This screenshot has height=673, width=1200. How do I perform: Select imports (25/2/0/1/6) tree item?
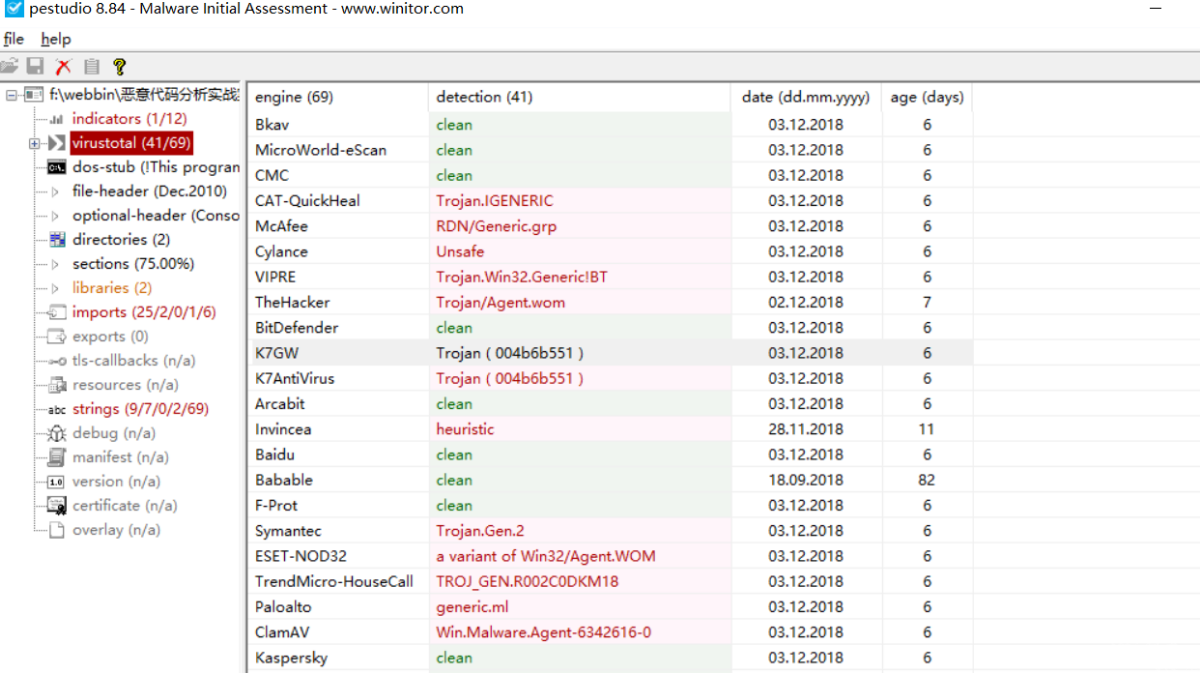coord(144,312)
